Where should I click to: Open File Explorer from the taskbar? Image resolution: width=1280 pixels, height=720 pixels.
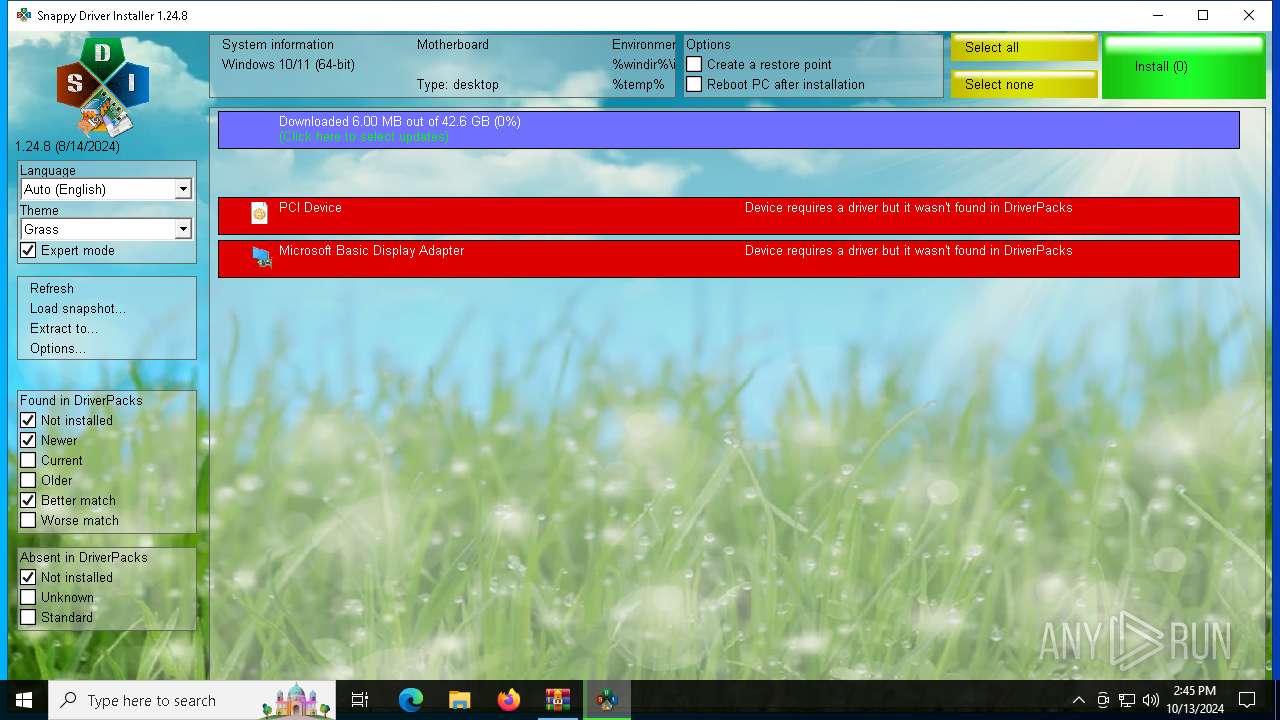click(x=459, y=700)
